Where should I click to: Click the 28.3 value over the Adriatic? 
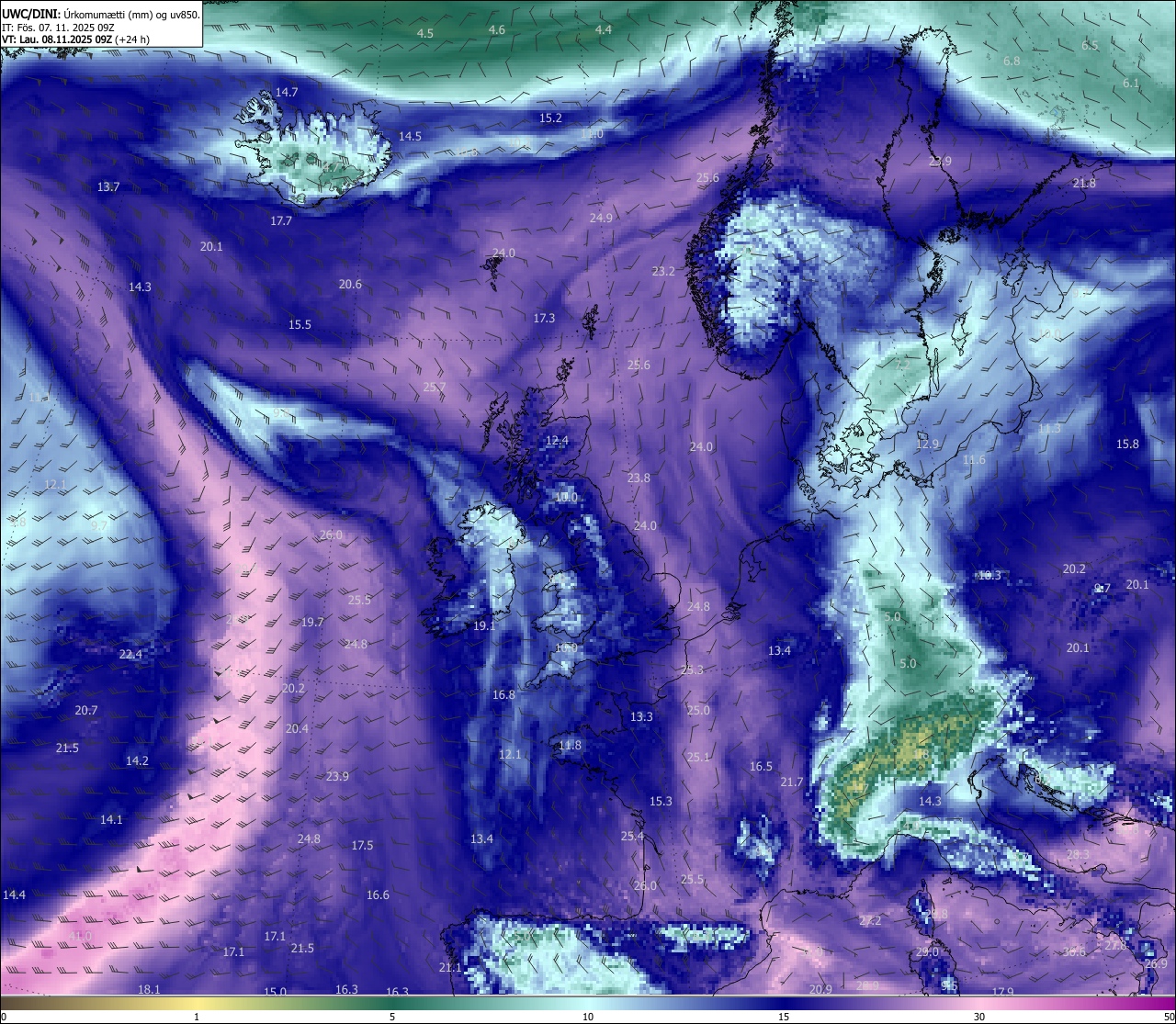pyautogui.click(x=1078, y=855)
